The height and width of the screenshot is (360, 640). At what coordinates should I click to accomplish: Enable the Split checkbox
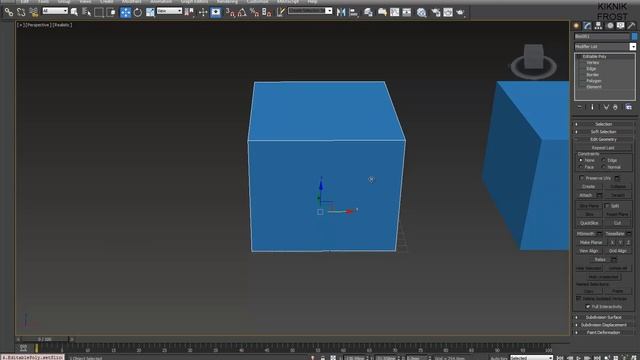pos(607,206)
